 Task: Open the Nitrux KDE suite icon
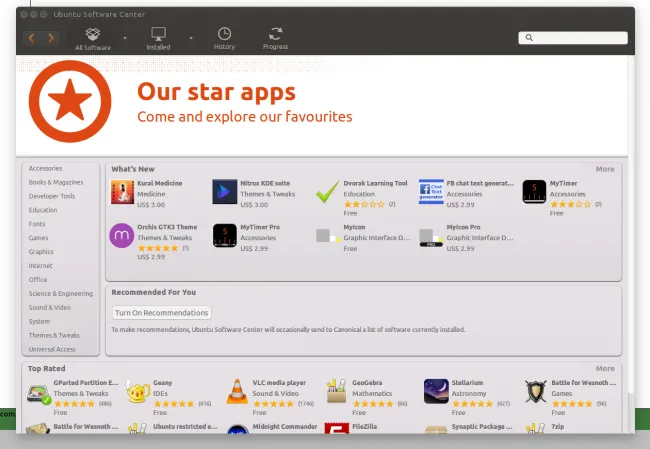(x=225, y=192)
